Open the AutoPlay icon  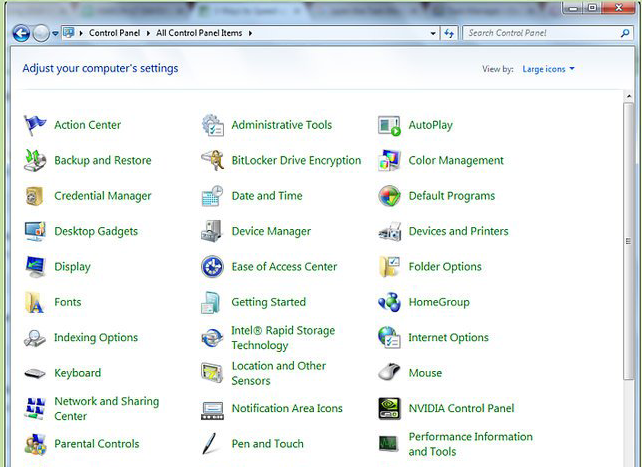(389, 125)
